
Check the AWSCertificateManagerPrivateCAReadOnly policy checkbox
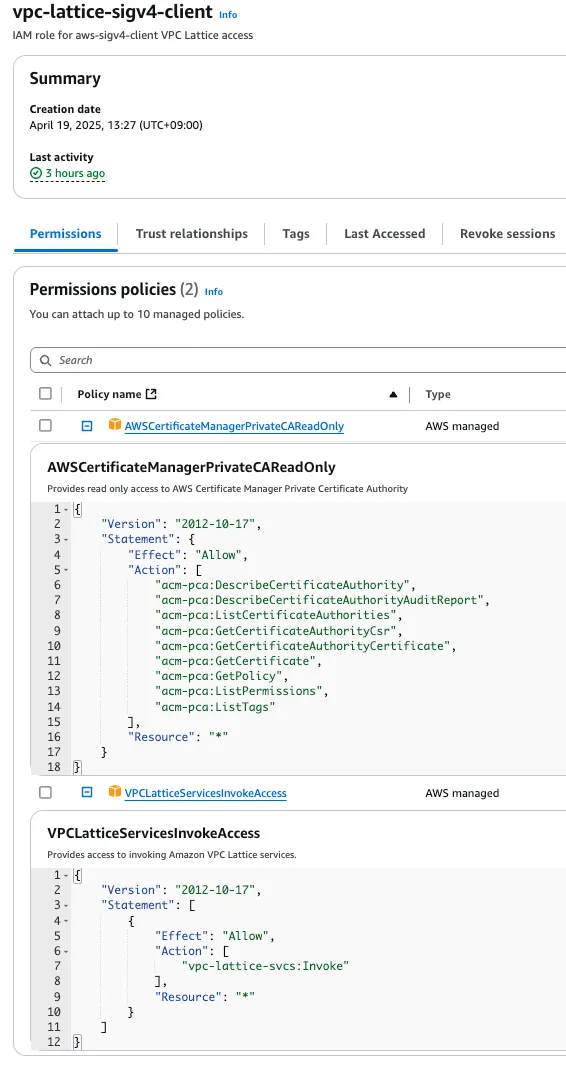coord(46,425)
